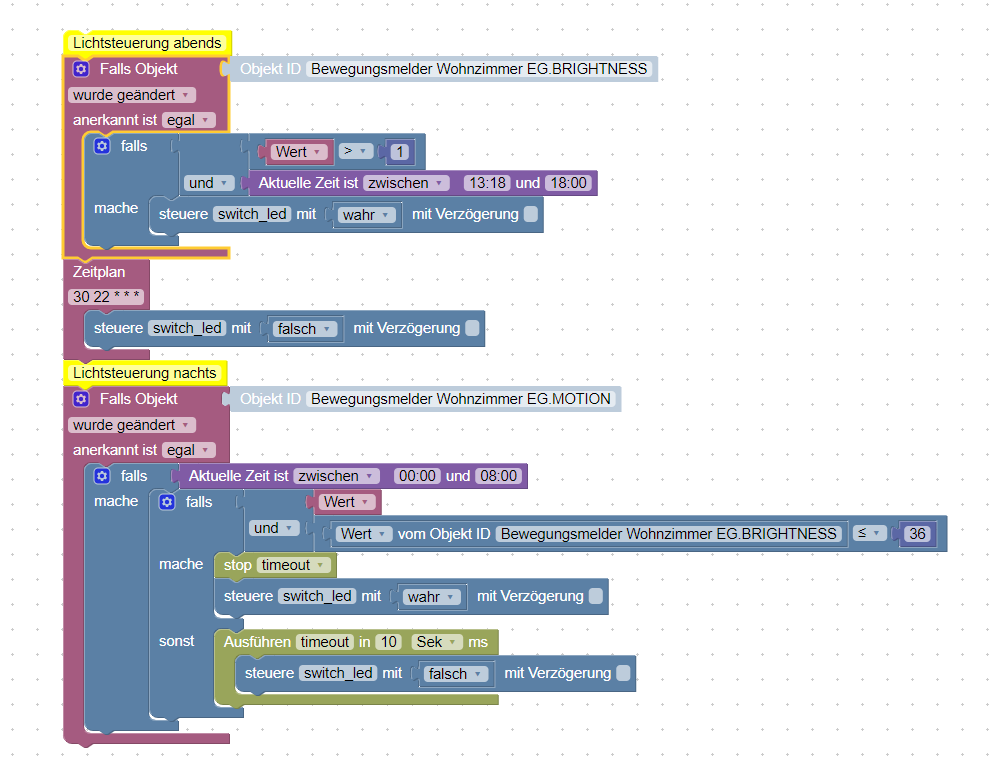The height and width of the screenshot is (771, 1004).
Task: Open gear of inner falls block with sonst branch
Action: click(167, 502)
